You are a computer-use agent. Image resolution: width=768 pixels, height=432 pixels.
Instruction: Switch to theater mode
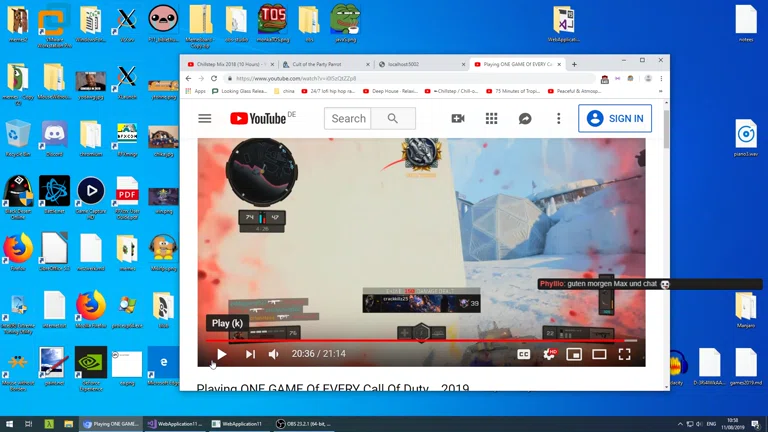point(599,354)
